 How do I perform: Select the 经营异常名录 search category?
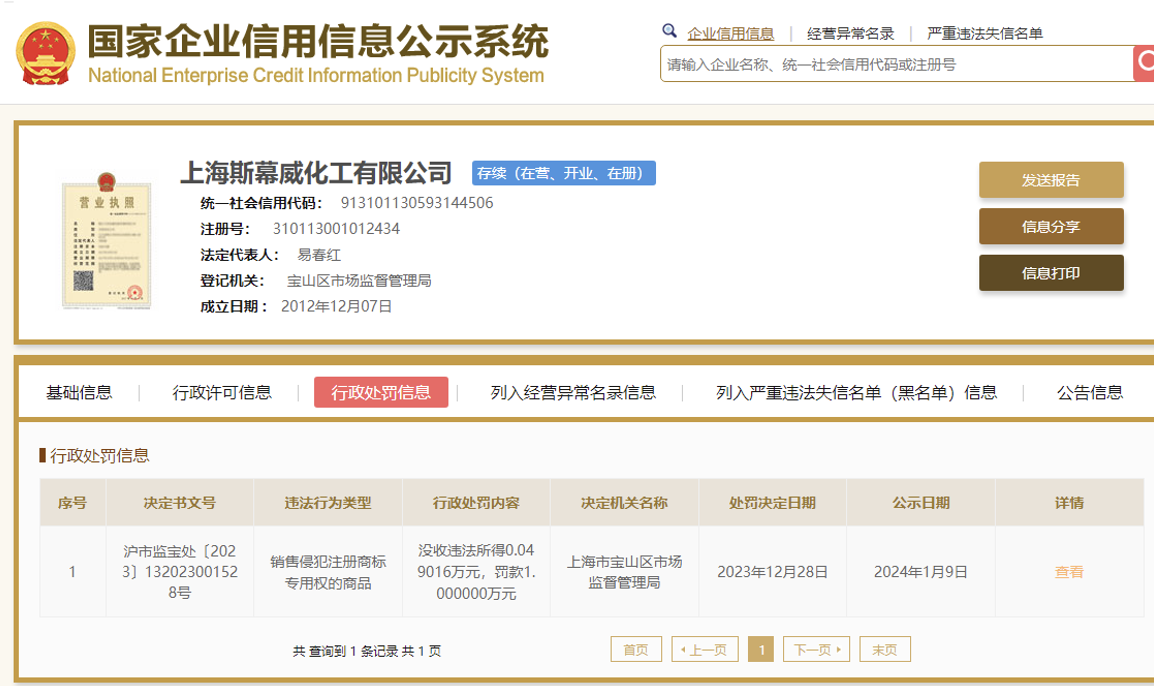[x=850, y=34]
